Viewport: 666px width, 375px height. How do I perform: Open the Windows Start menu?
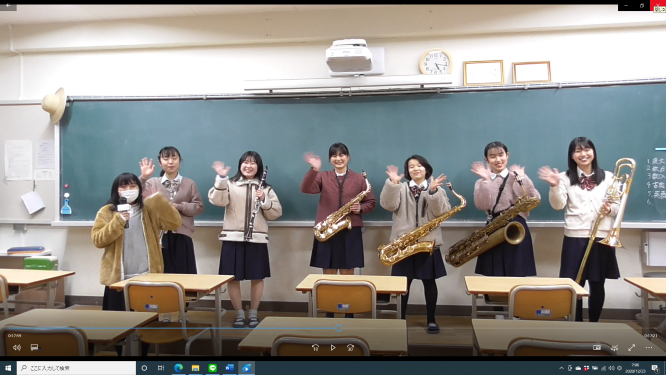pos(8,368)
